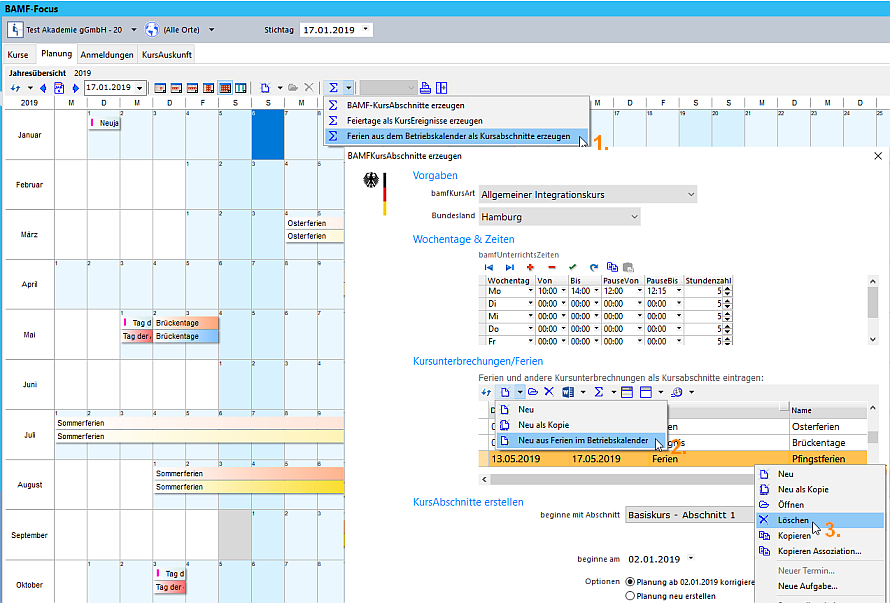Select the 'Planung ab 02.01.2019 korrigieren' radio option
890x603 pixels.
tap(630, 581)
